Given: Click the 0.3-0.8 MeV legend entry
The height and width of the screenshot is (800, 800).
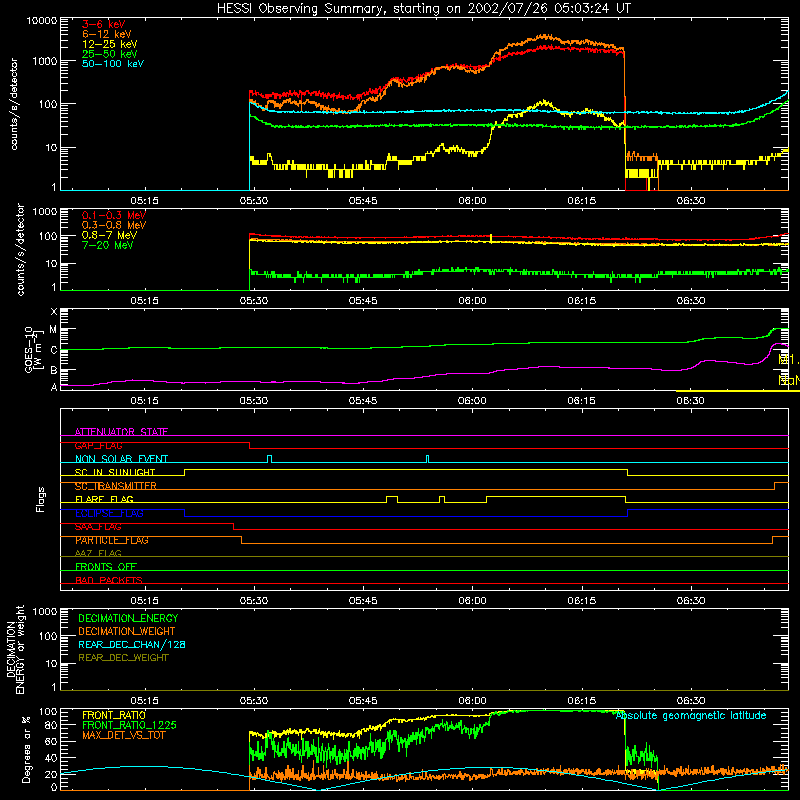Looking at the screenshot, I should tap(114, 225).
